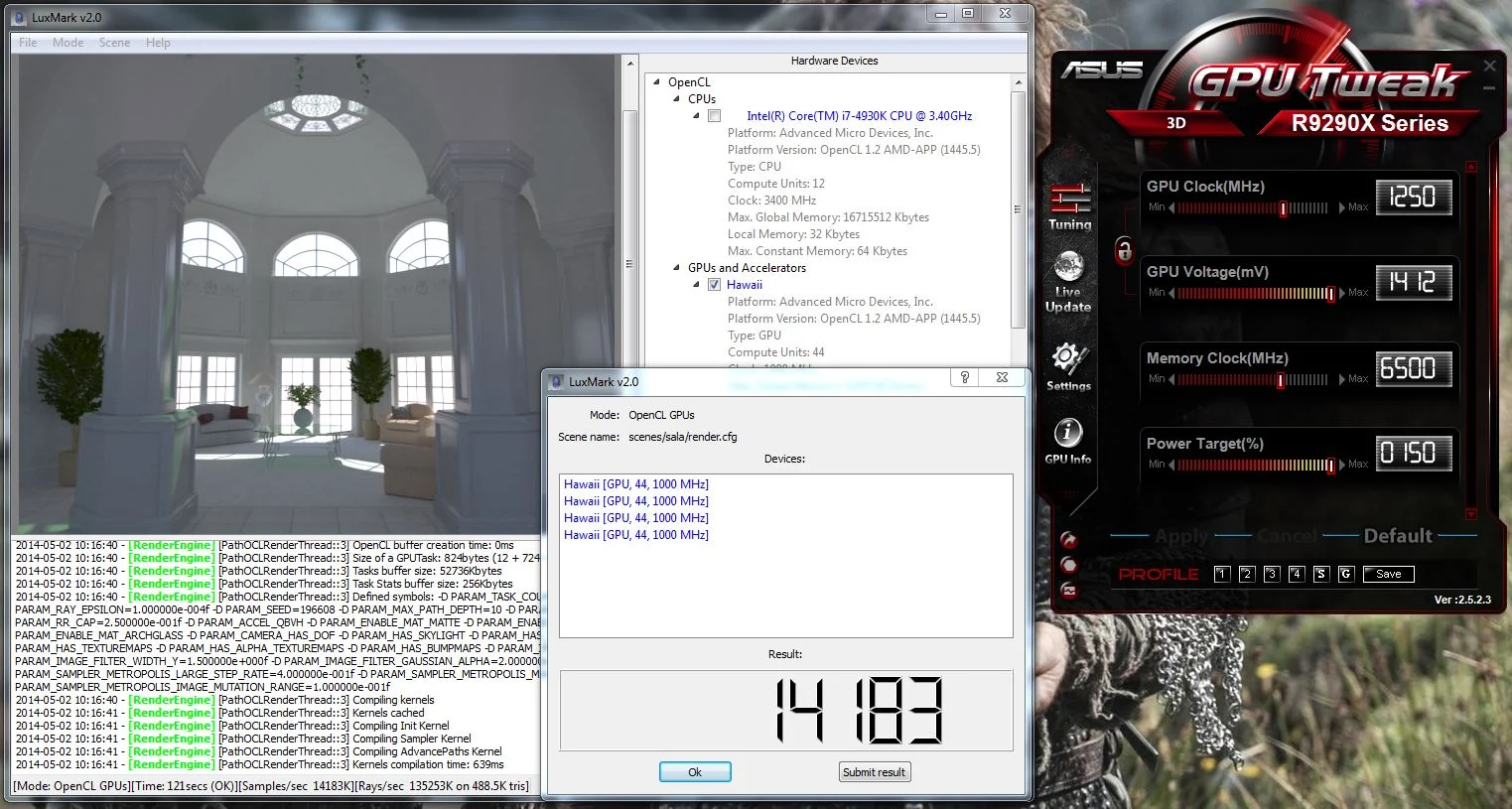Image resolution: width=1512 pixels, height=809 pixels.
Task: Increase Memory Clock with the Max arrow
Action: 1341,379
